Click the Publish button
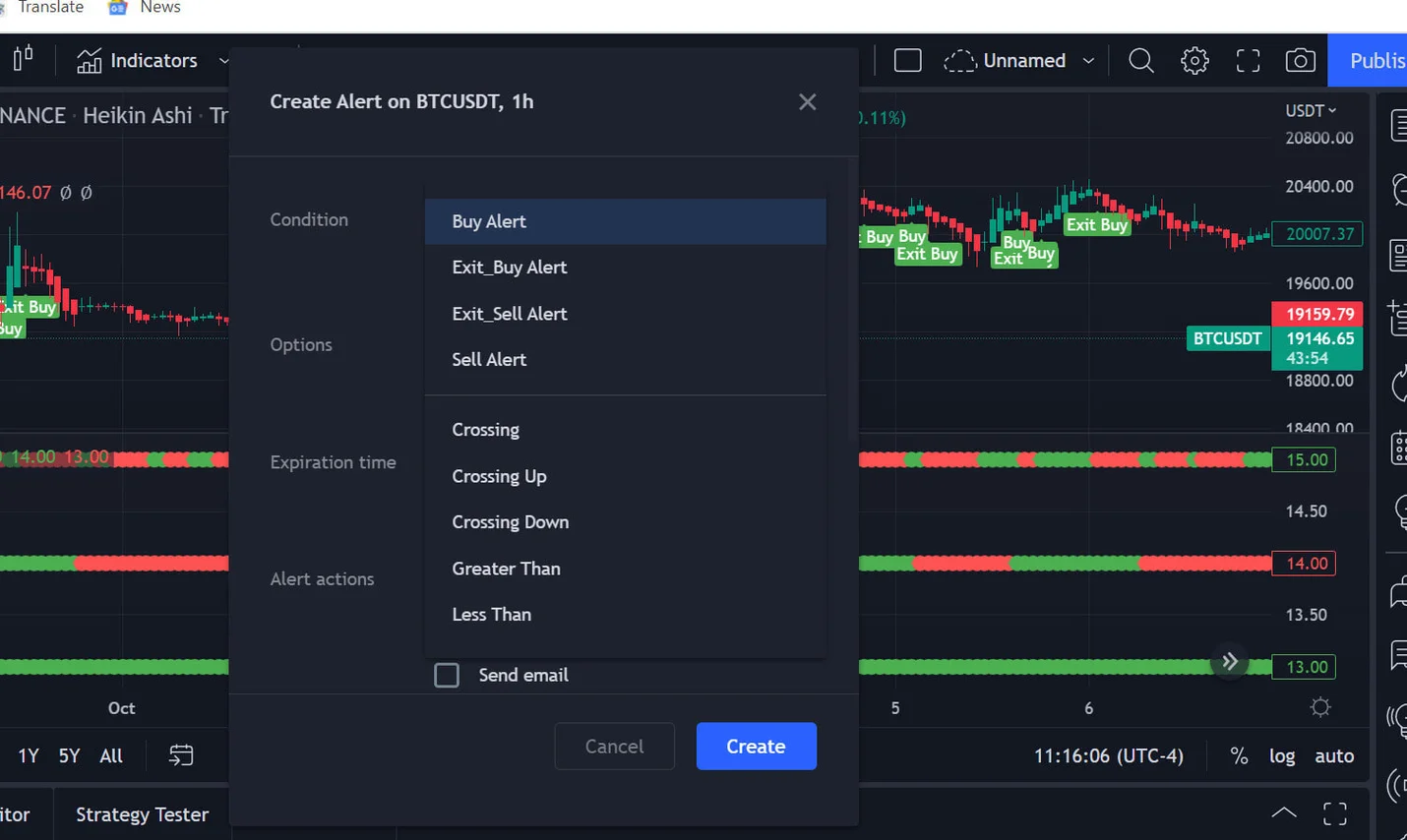 pyautogui.click(x=1368, y=61)
